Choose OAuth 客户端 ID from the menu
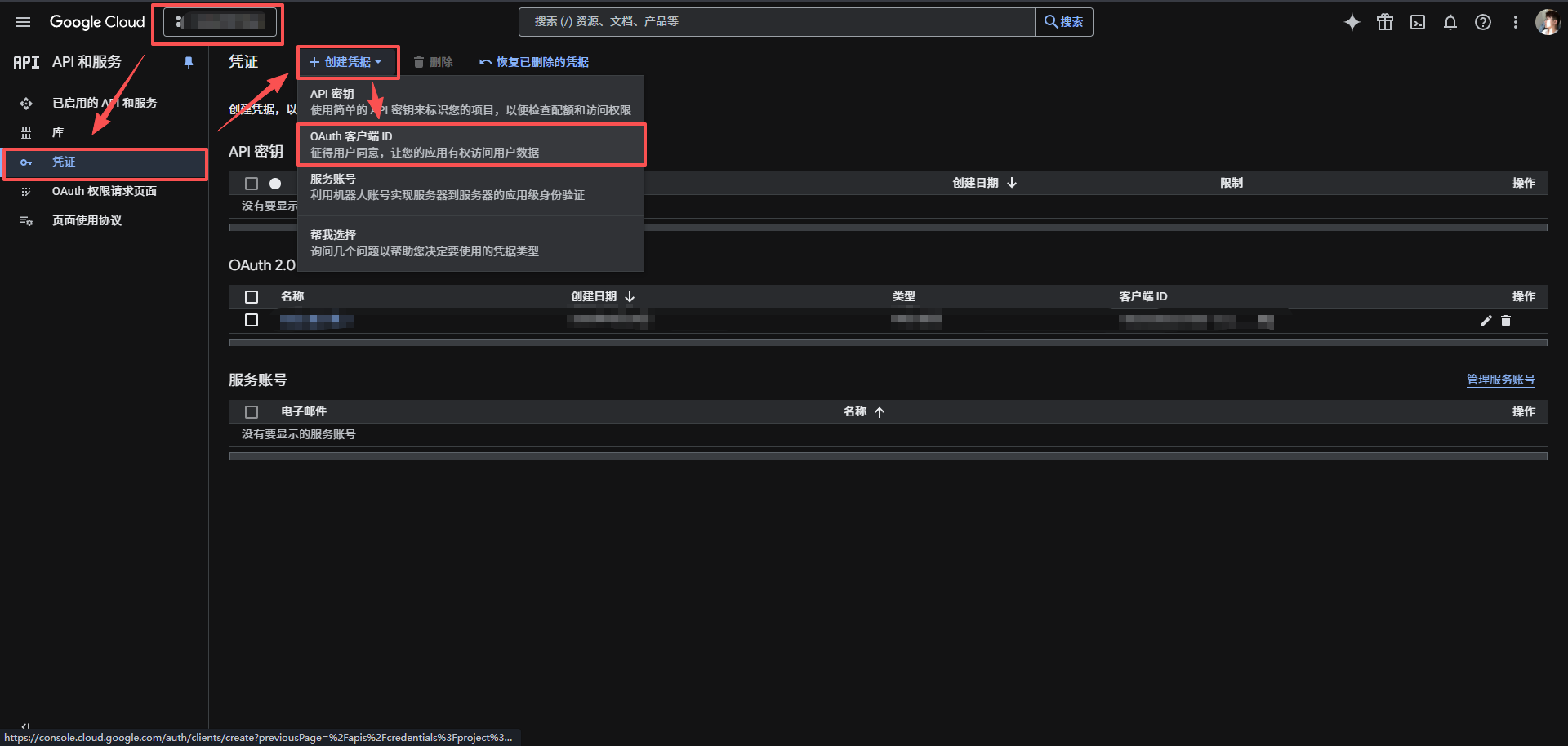The width and height of the screenshot is (1568, 746). (471, 144)
